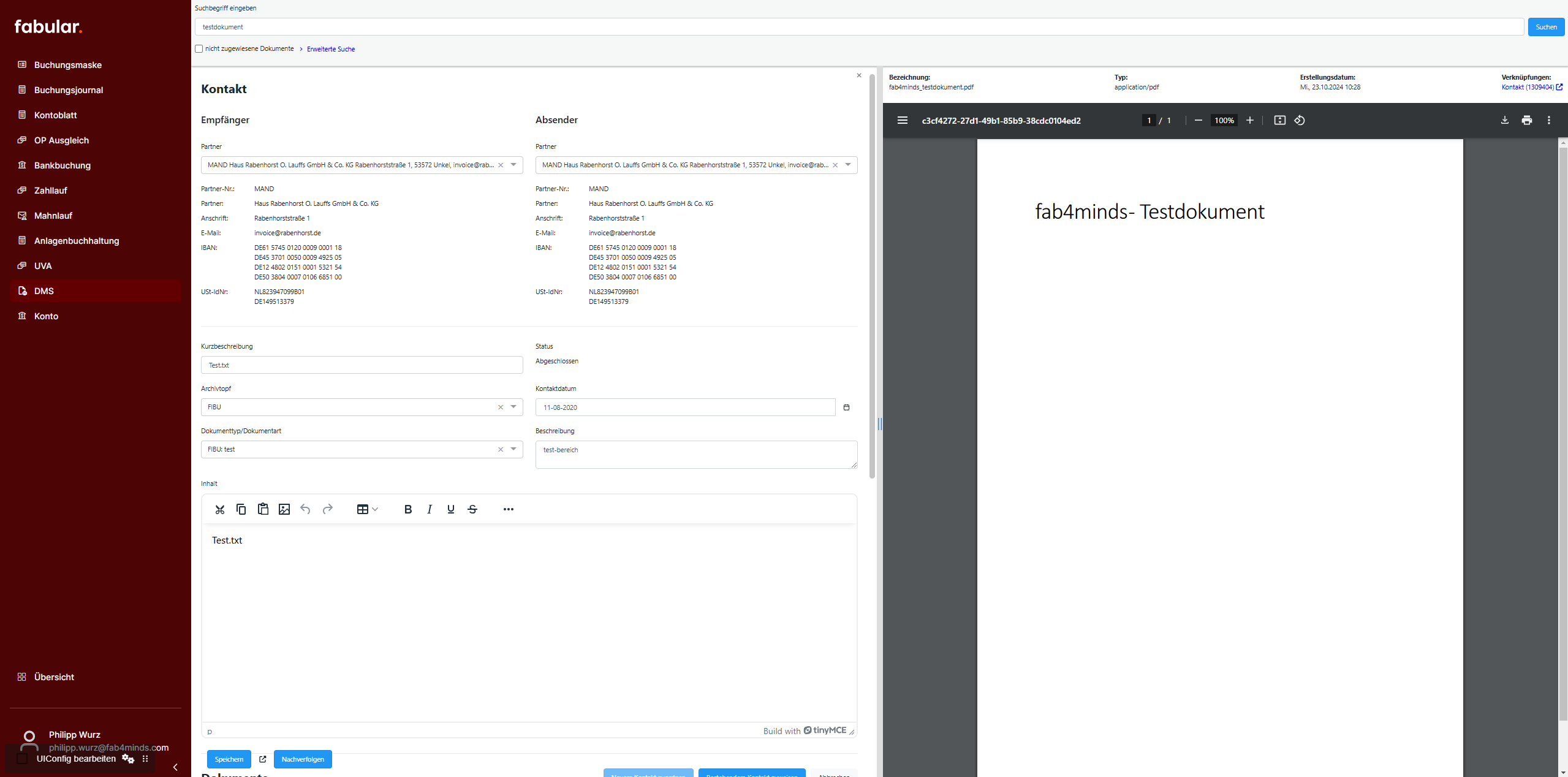This screenshot has height=777, width=1568.
Task: Open Buchungsjournal in the sidebar
Action: coord(69,90)
